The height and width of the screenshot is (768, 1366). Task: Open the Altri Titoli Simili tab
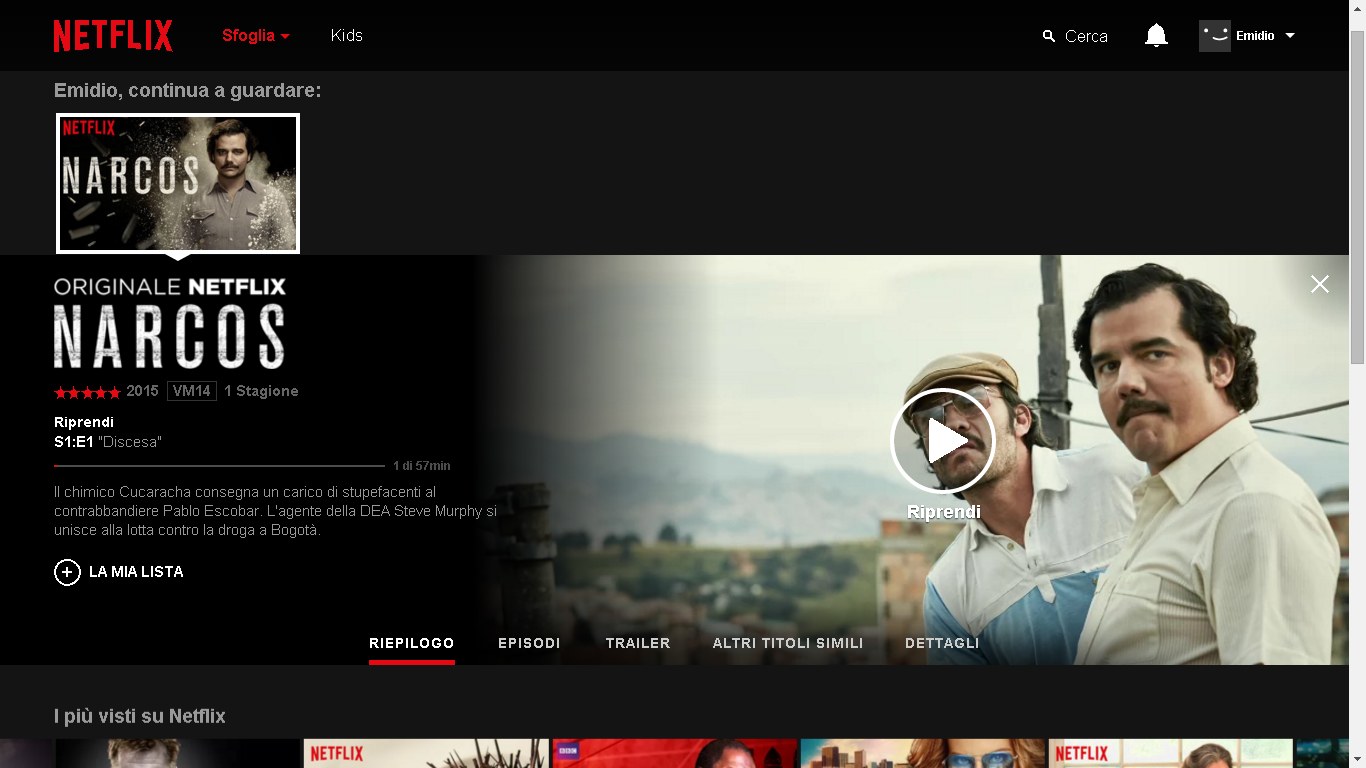pos(788,643)
